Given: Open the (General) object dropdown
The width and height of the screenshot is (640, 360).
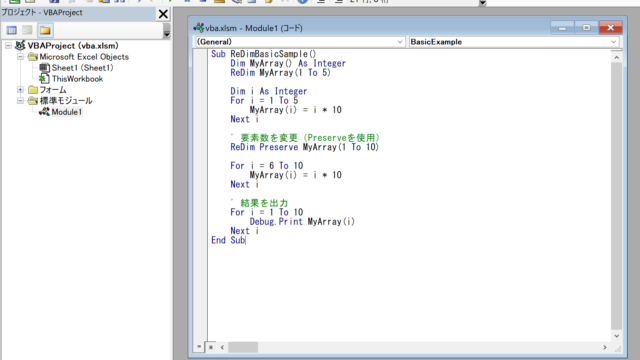Looking at the screenshot, I should pyautogui.click(x=300, y=42).
